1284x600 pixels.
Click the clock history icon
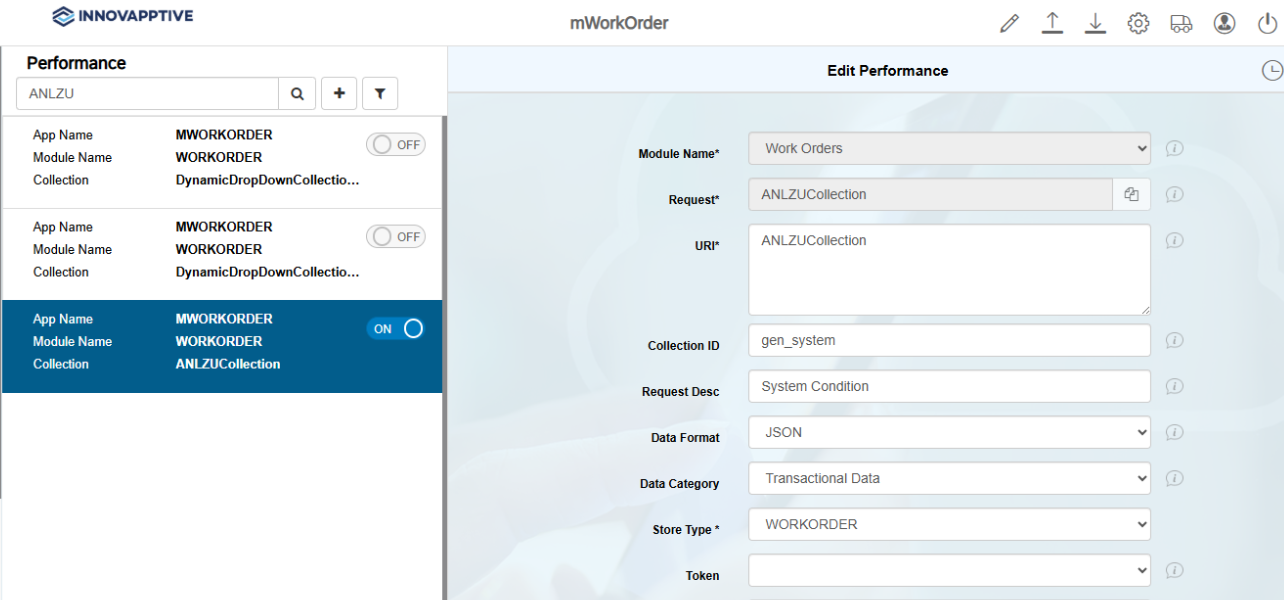(x=1271, y=70)
